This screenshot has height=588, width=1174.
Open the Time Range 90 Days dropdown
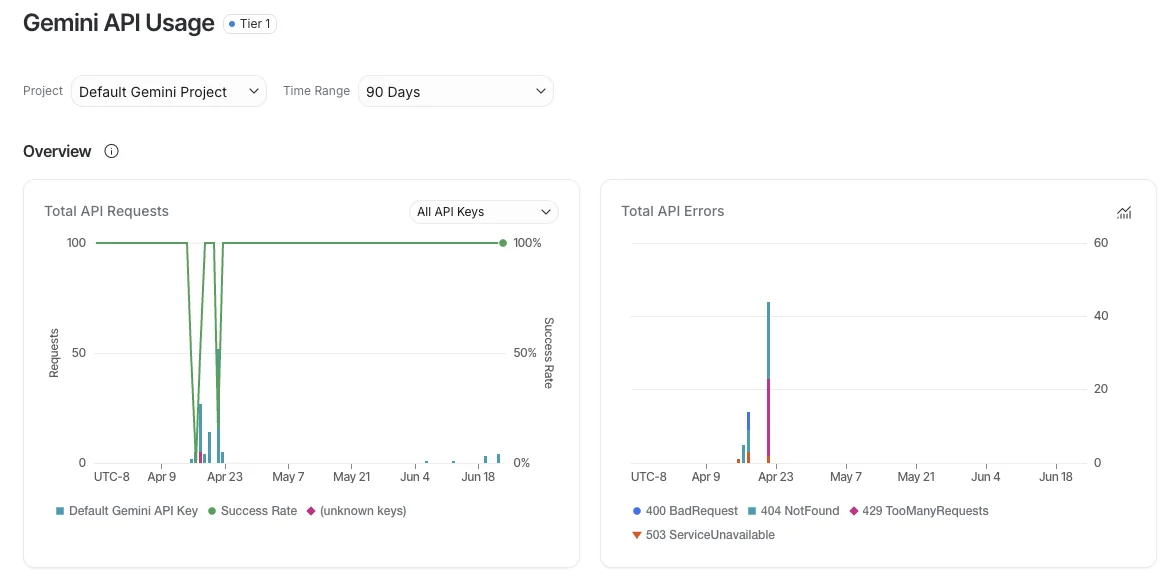point(456,91)
